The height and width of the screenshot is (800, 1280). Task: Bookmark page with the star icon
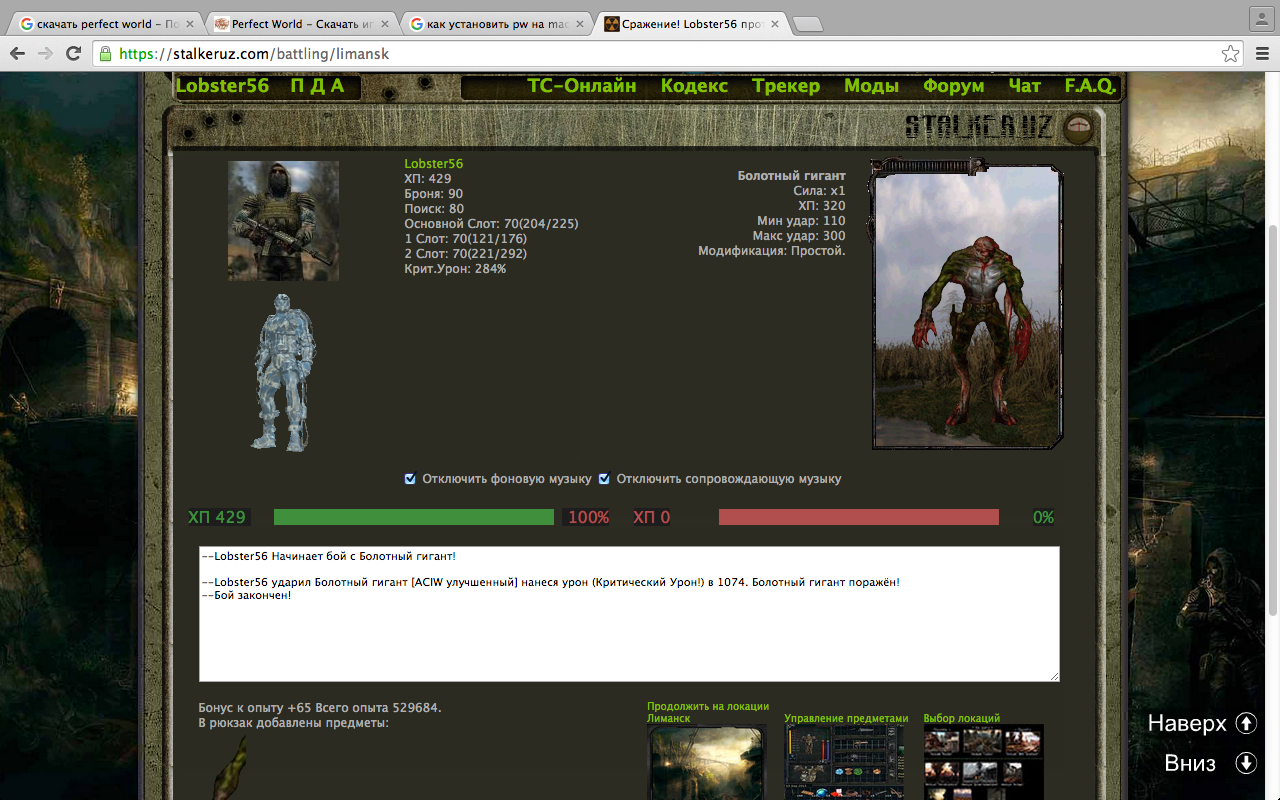(x=1230, y=54)
